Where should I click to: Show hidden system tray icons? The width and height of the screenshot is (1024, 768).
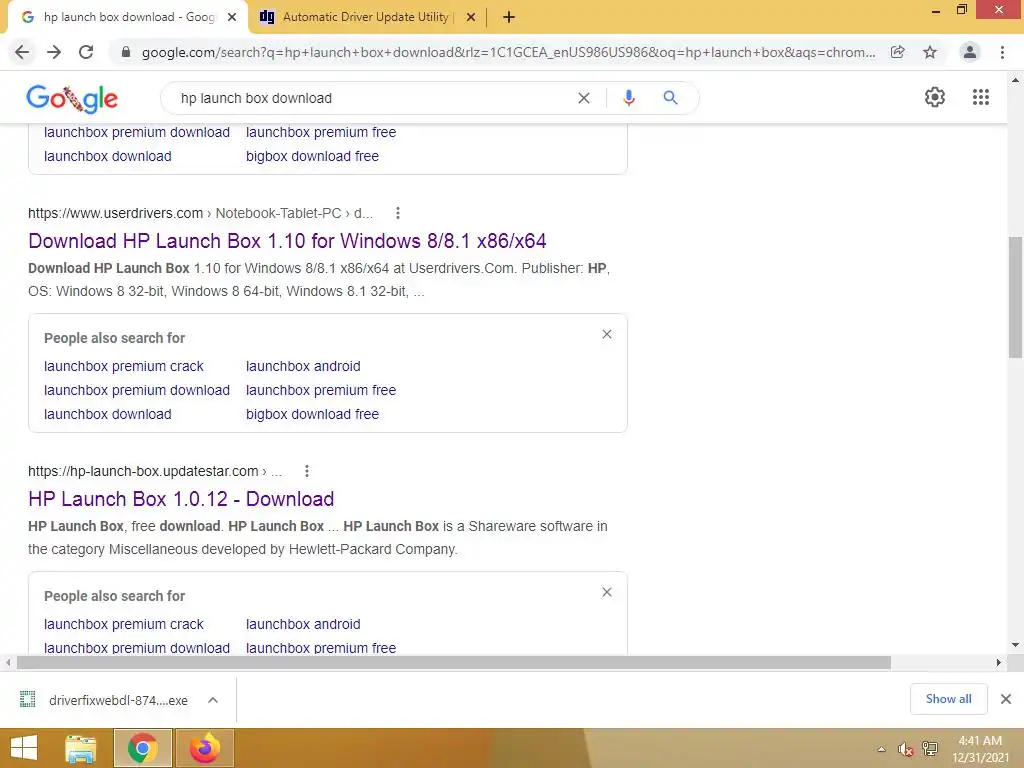[x=882, y=749]
